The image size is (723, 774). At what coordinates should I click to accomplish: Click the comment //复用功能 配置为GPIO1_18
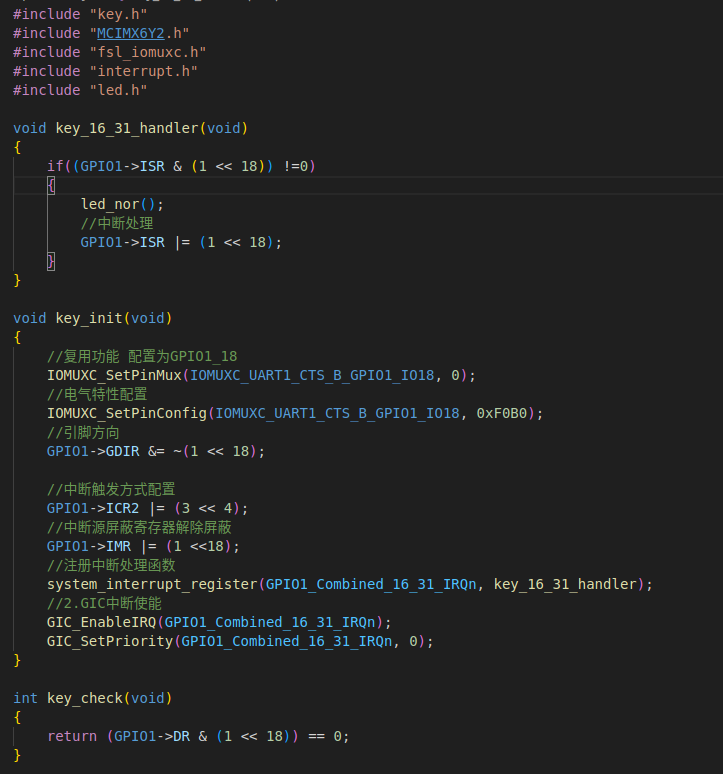[142, 356]
